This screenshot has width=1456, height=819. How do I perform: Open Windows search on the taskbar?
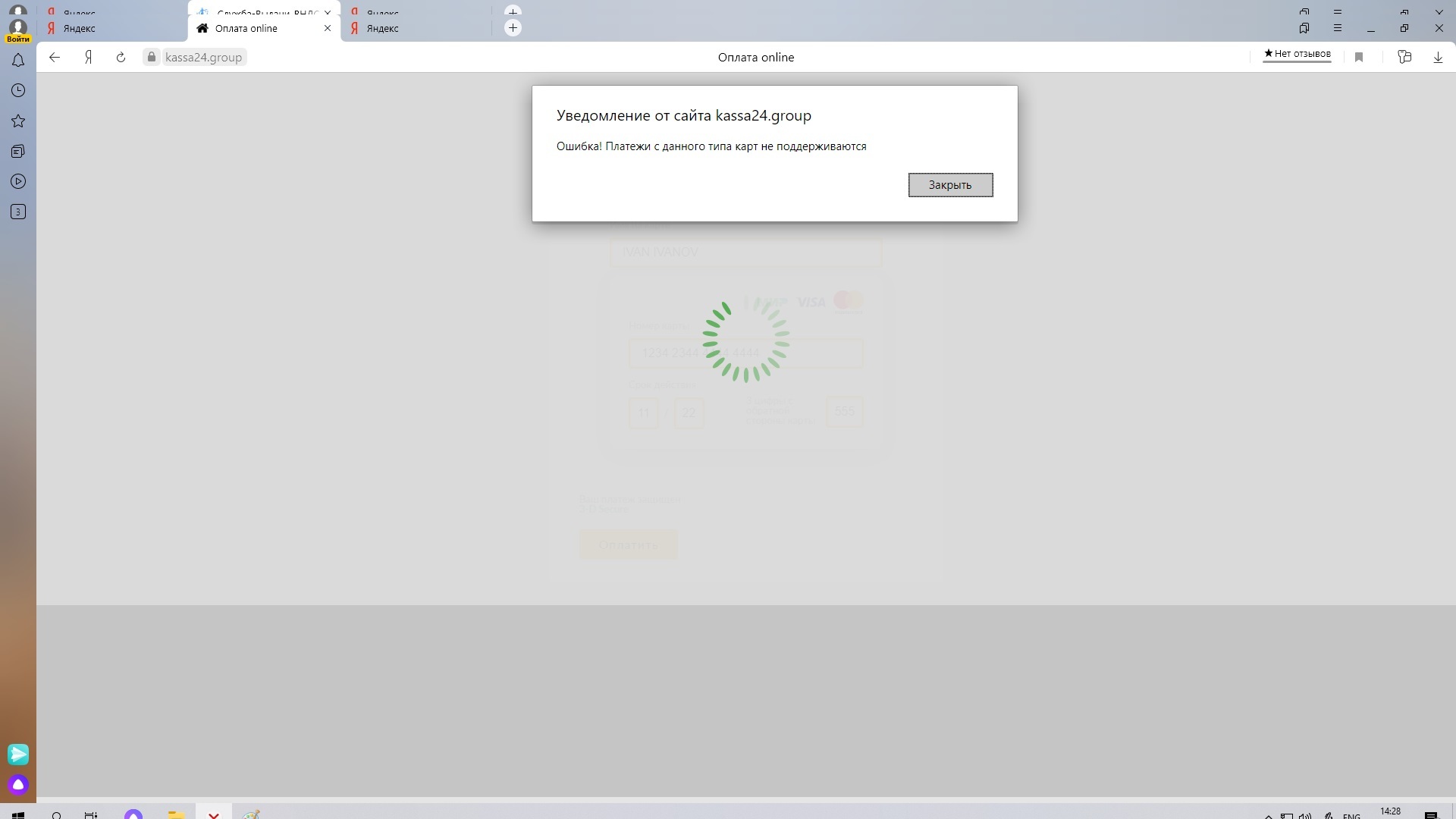56,815
